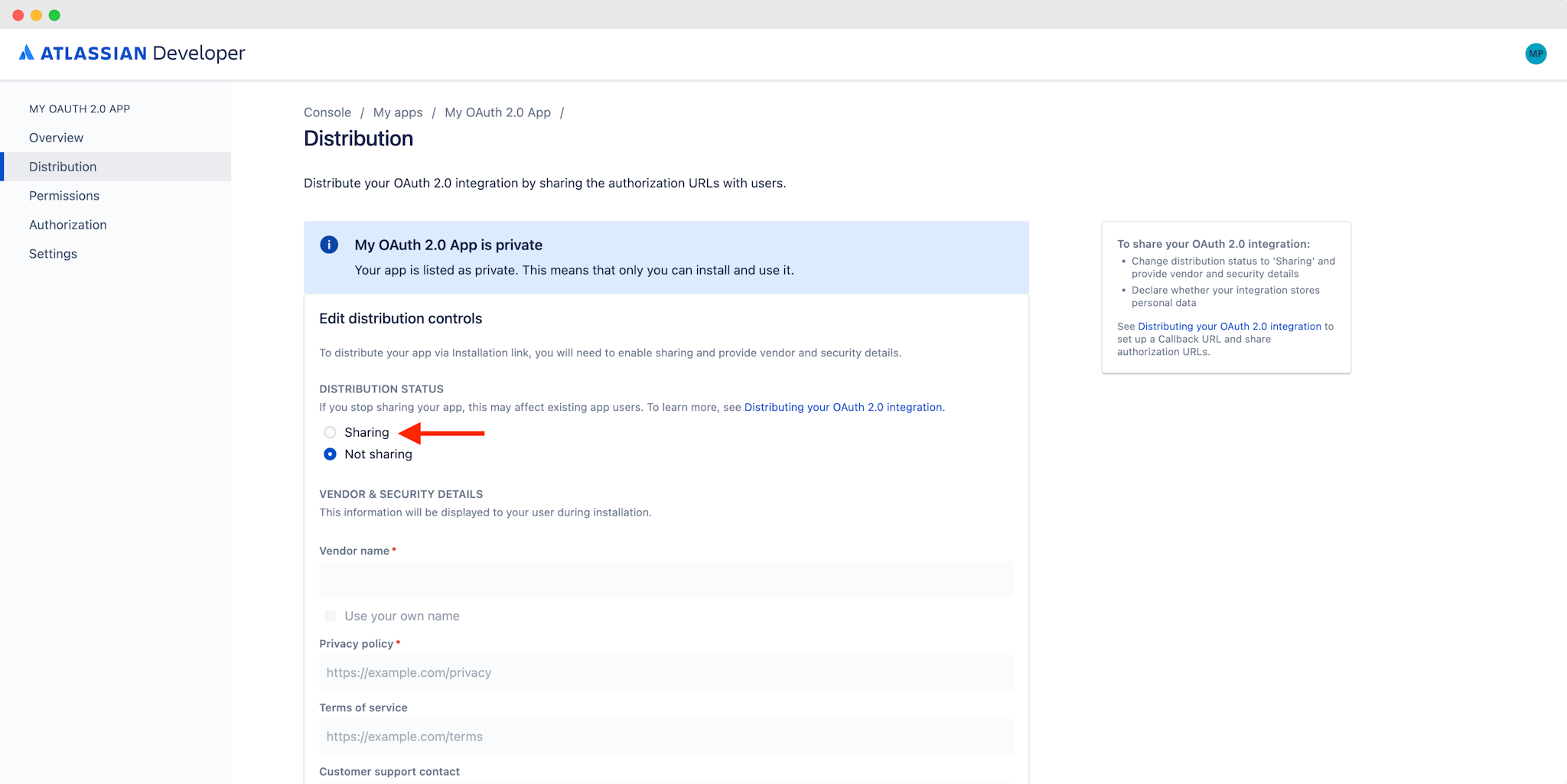1567x784 pixels.
Task: Click the Edit distribution controls heading
Action: [x=400, y=318]
